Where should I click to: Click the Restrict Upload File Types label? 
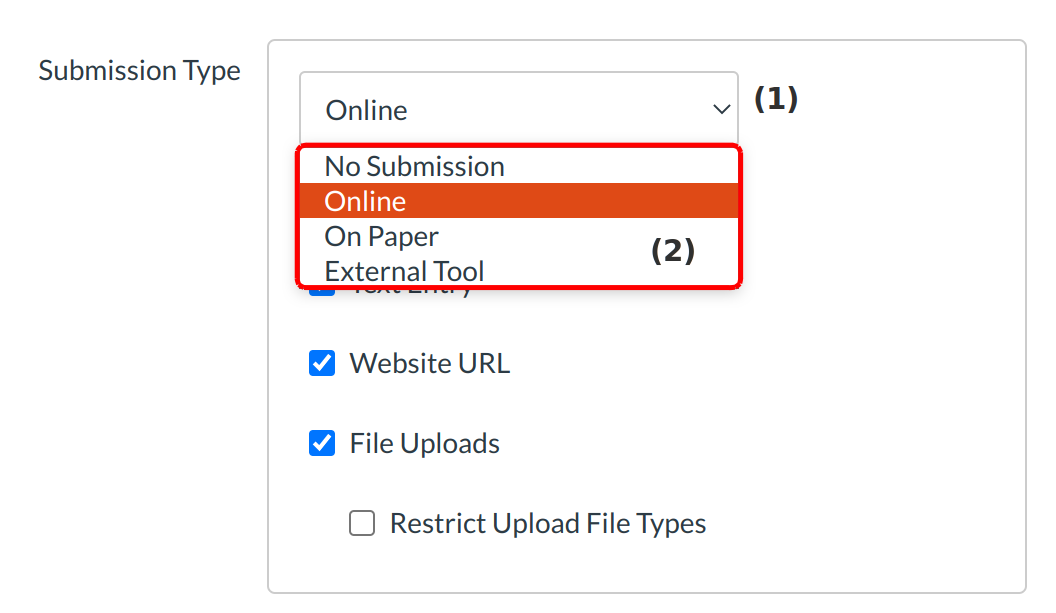pos(547,523)
